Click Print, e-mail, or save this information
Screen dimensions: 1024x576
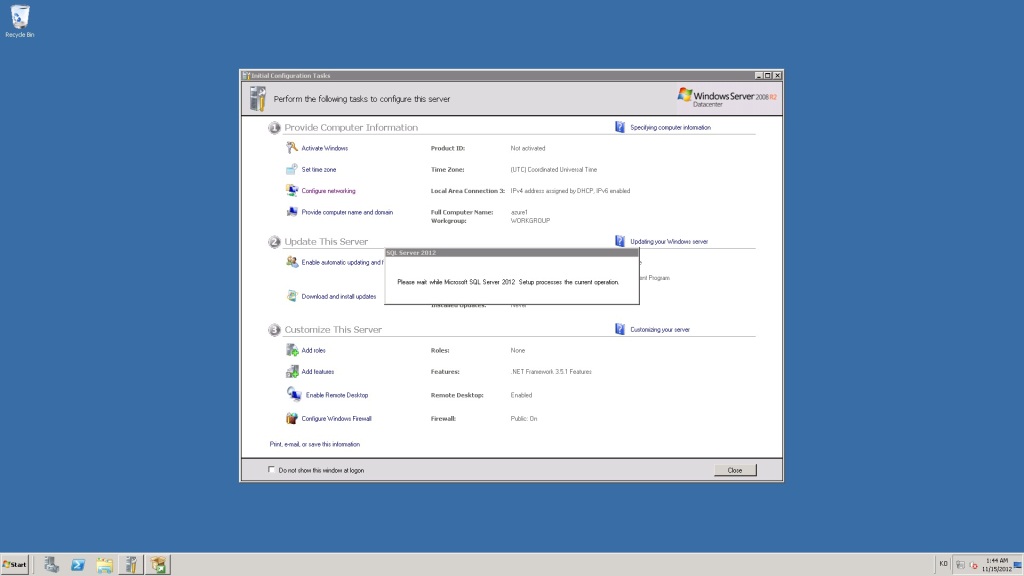(315, 444)
